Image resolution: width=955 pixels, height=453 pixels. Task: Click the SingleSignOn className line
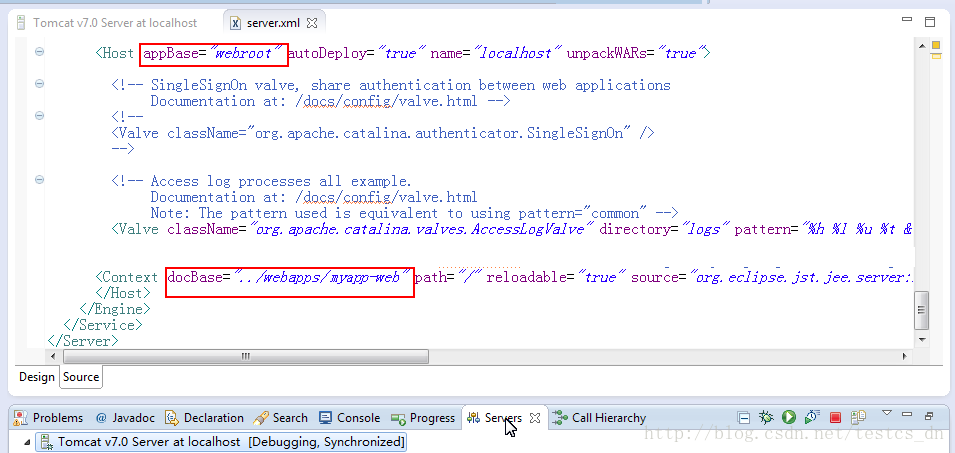[383, 133]
